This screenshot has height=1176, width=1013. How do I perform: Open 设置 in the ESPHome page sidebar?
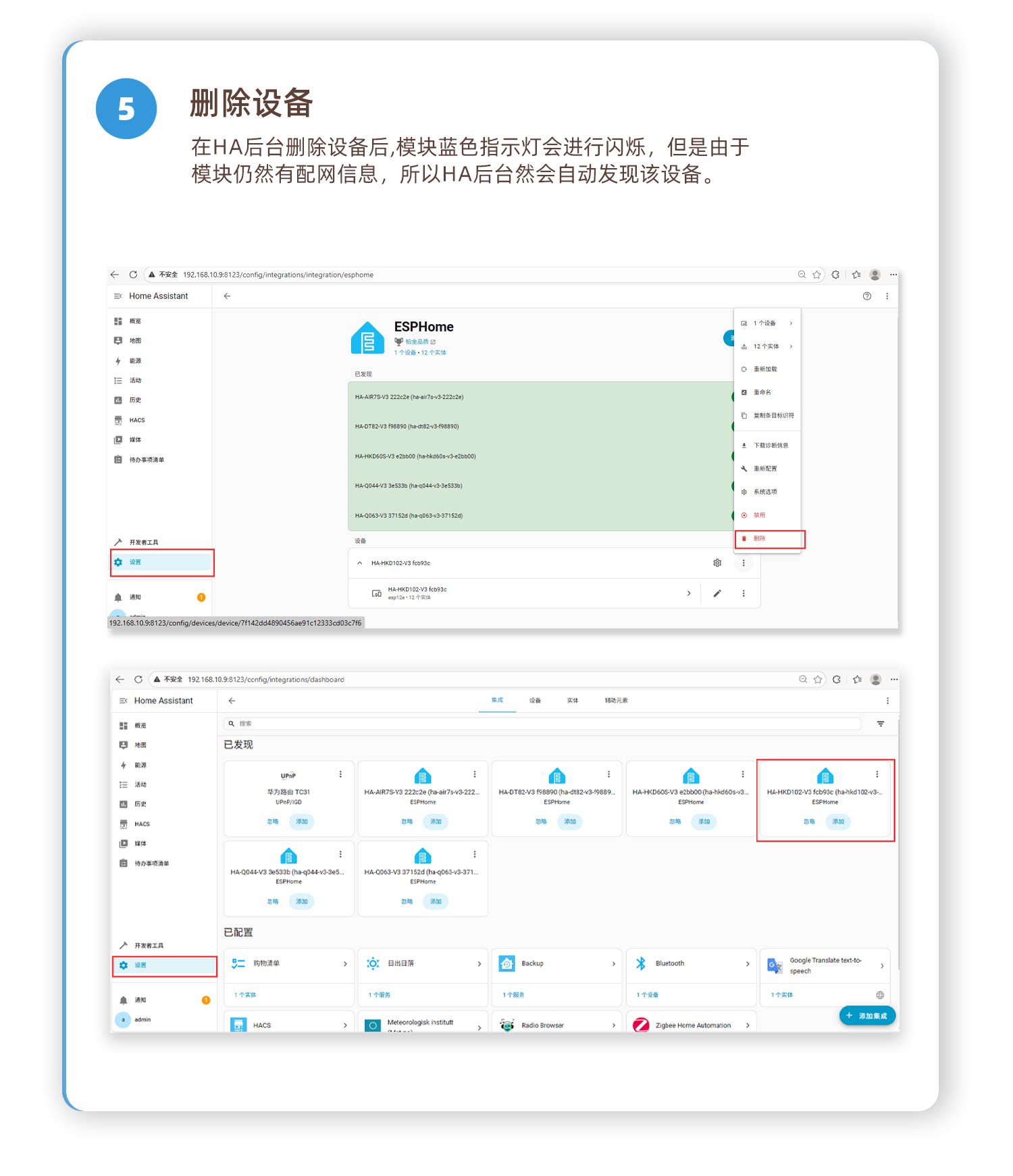click(x=162, y=562)
